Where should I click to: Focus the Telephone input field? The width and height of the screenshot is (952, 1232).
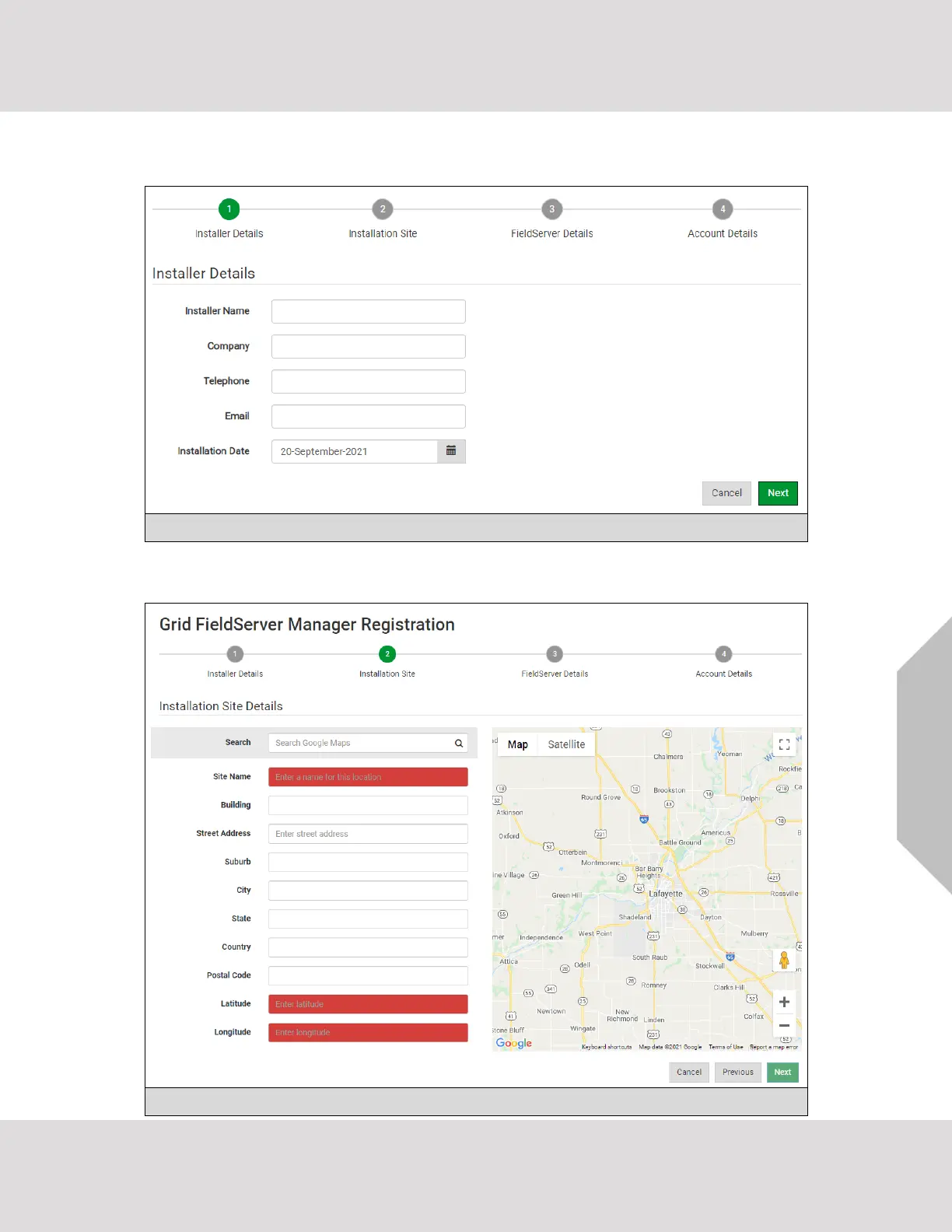click(369, 381)
